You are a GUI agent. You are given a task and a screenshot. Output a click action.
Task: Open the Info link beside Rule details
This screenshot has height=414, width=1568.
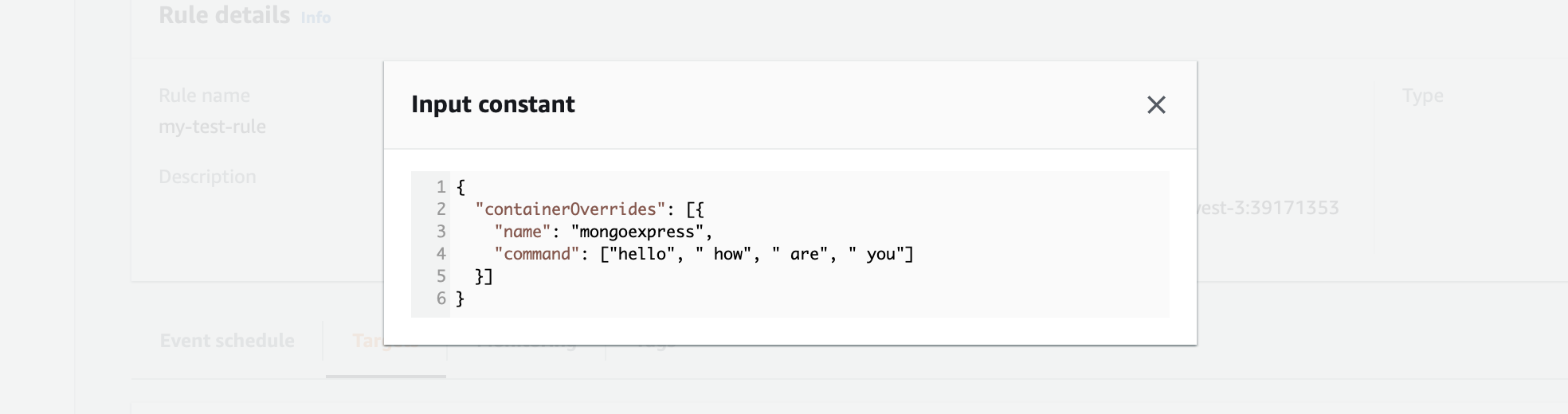tap(316, 18)
